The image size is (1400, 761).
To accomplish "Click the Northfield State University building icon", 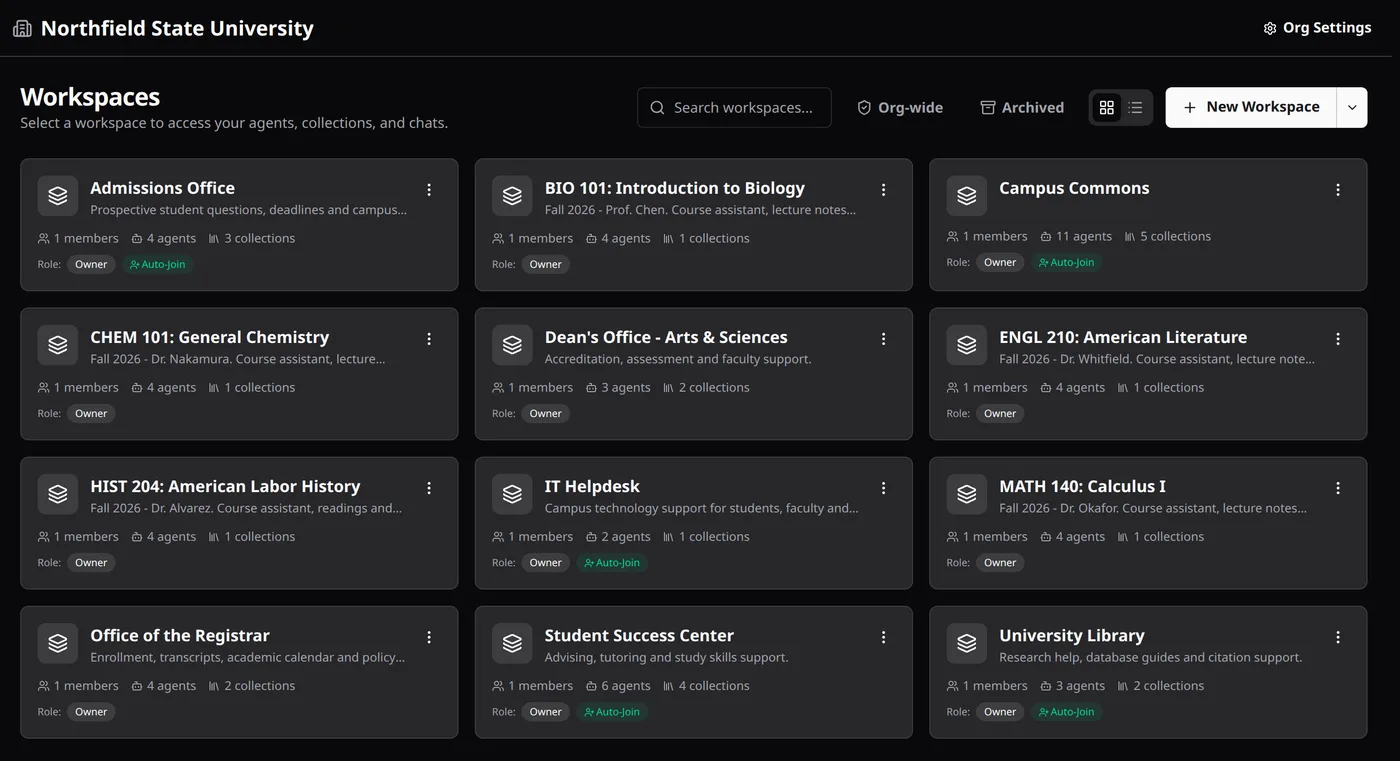I will 22,28.
